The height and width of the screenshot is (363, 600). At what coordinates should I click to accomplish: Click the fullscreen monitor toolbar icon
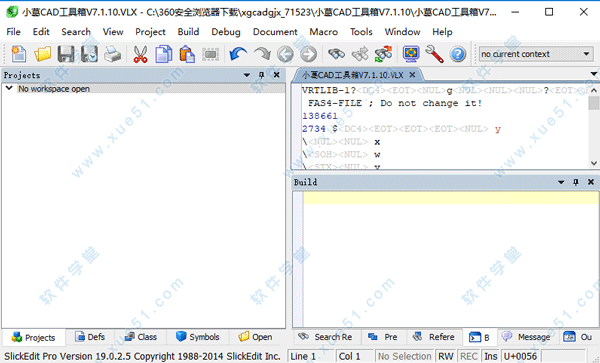click(411, 54)
